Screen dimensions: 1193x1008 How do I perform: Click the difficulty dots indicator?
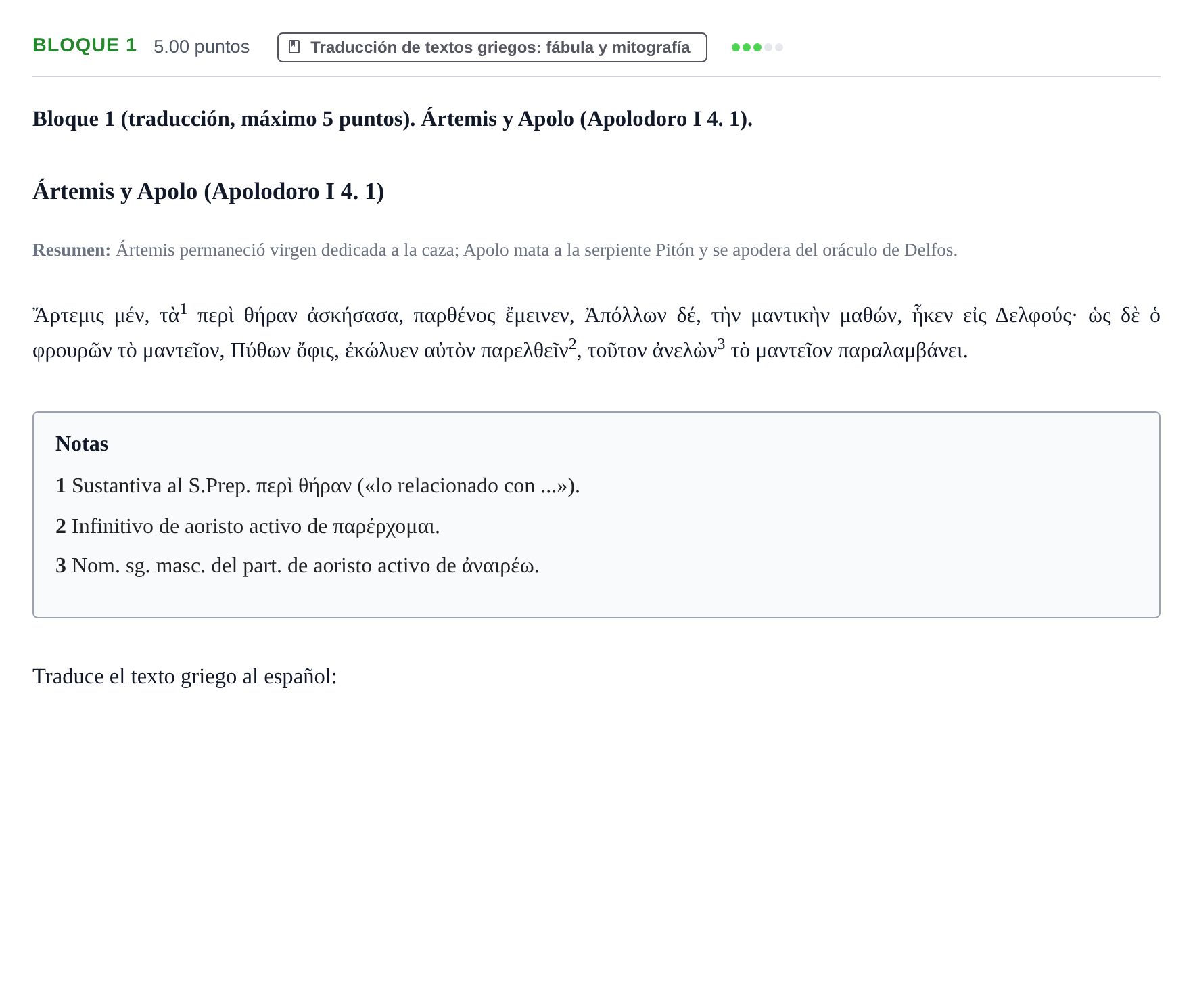tap(757, 47)
